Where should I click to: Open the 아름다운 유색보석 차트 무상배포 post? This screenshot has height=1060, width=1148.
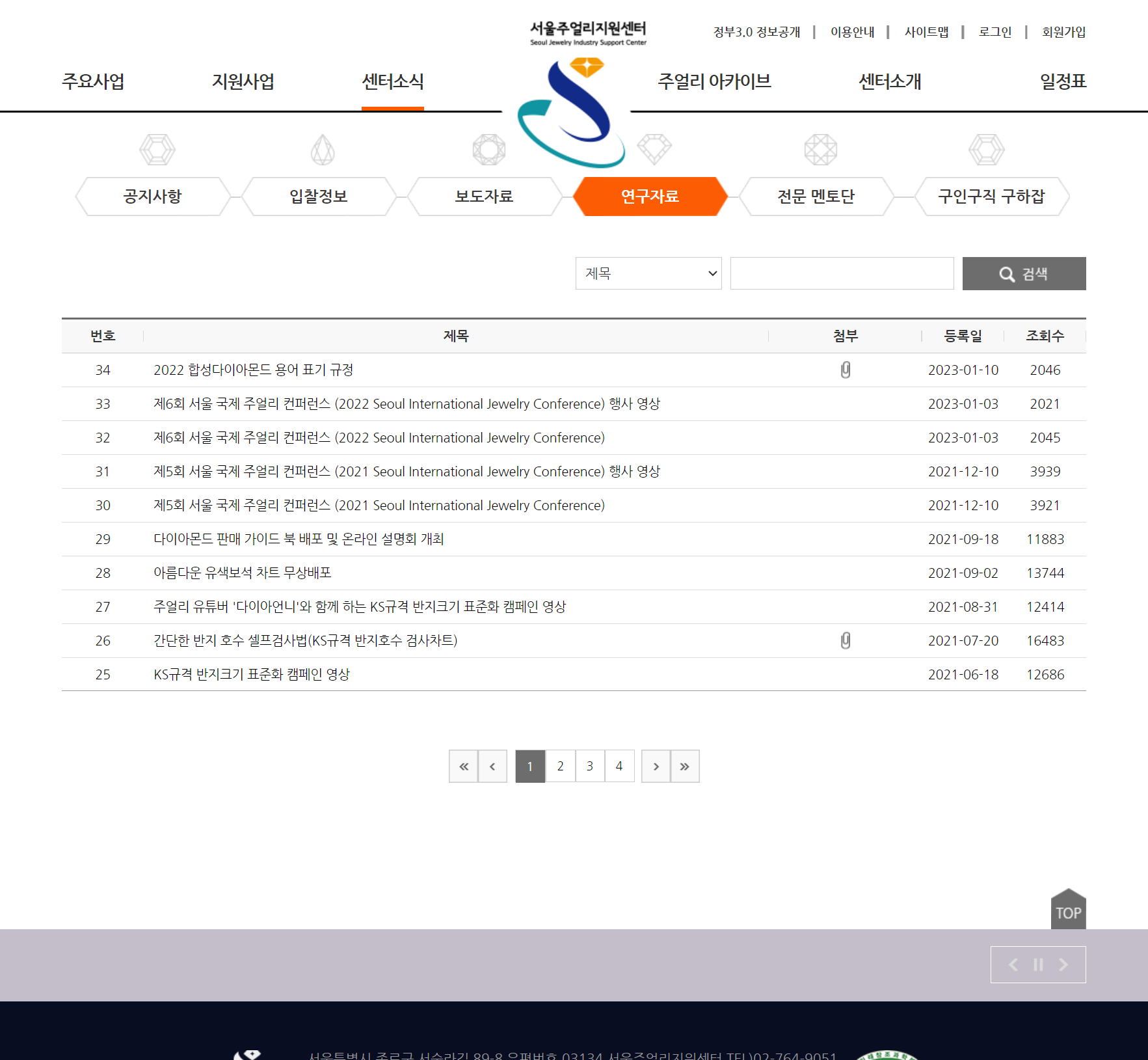point(242,573)
